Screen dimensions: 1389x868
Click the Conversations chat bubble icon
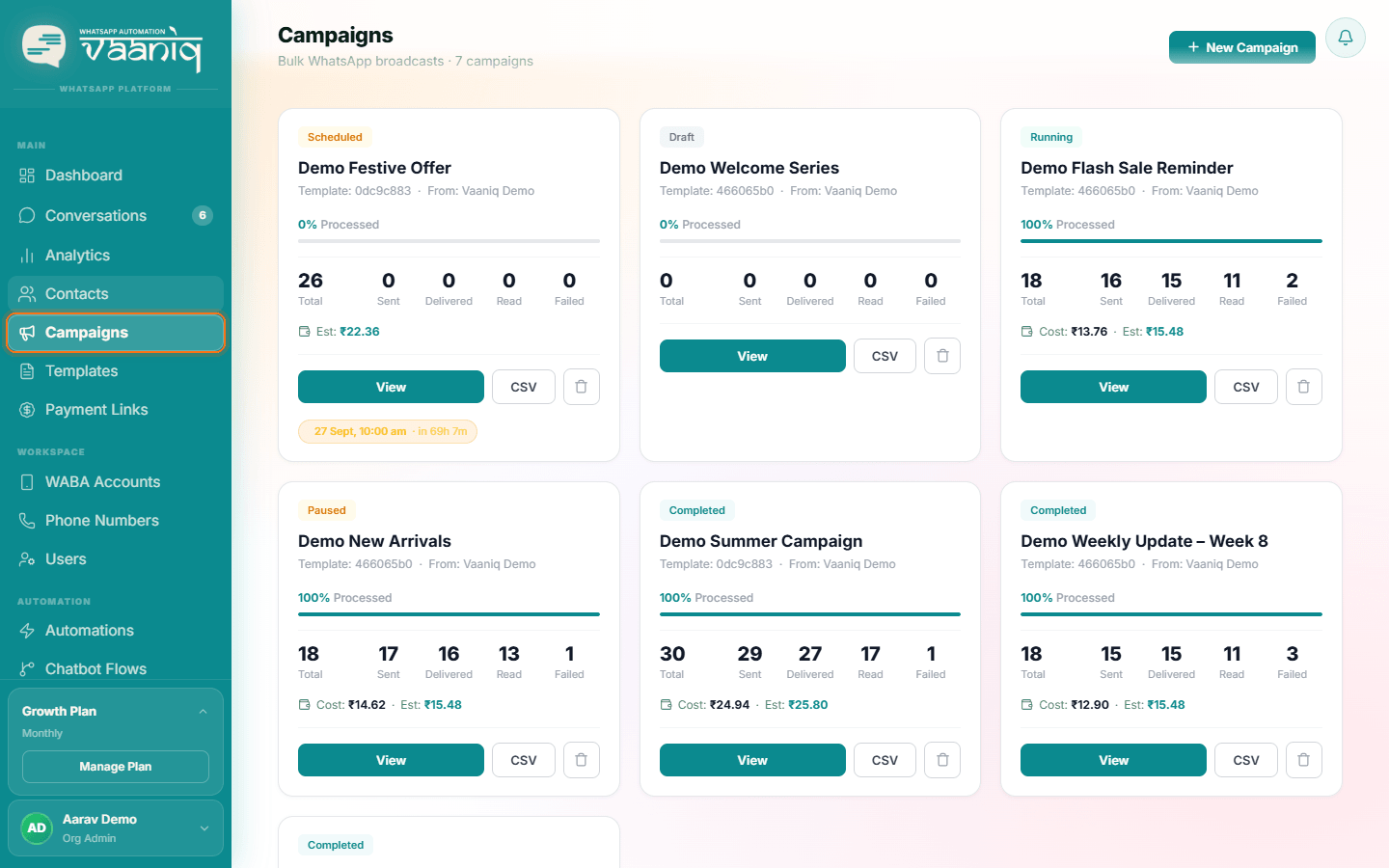(x=27, y=215)
